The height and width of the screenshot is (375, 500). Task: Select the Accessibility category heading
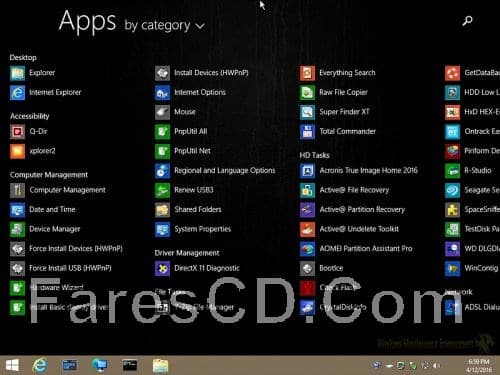point(30,116)
